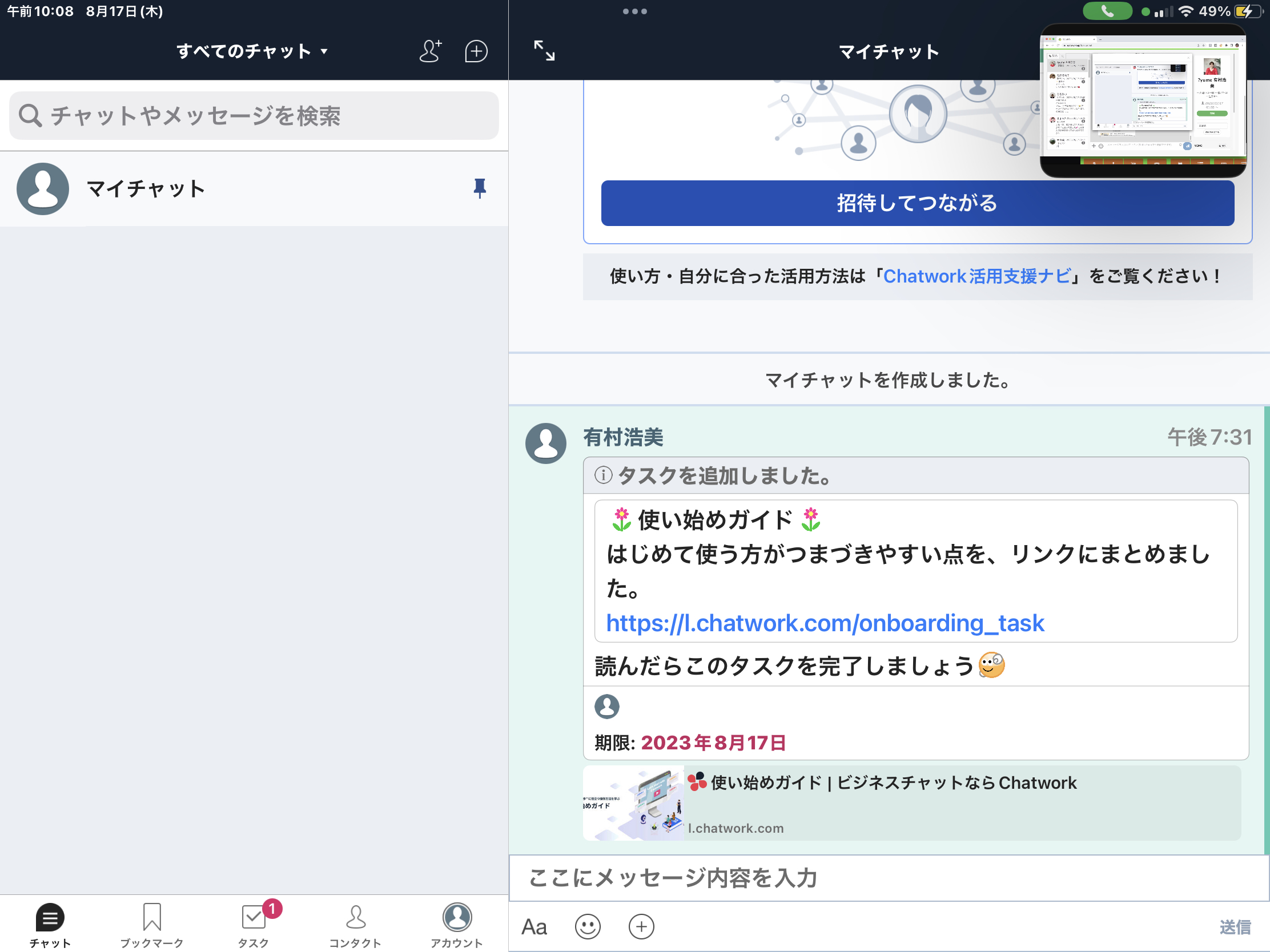
Task: Open the emoji picker smiley icon
Action: click(x=588, y=927)
